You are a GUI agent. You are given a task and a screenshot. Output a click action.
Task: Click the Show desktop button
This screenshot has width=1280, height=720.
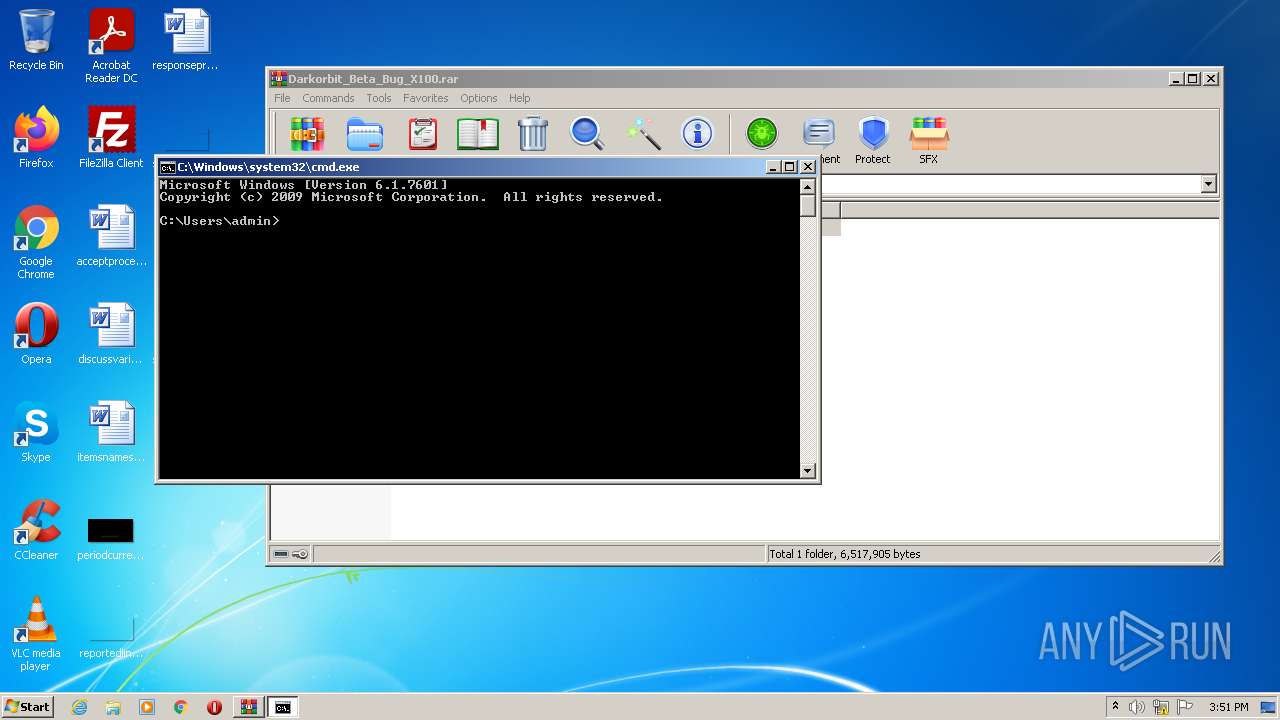tap(1269, 707)
